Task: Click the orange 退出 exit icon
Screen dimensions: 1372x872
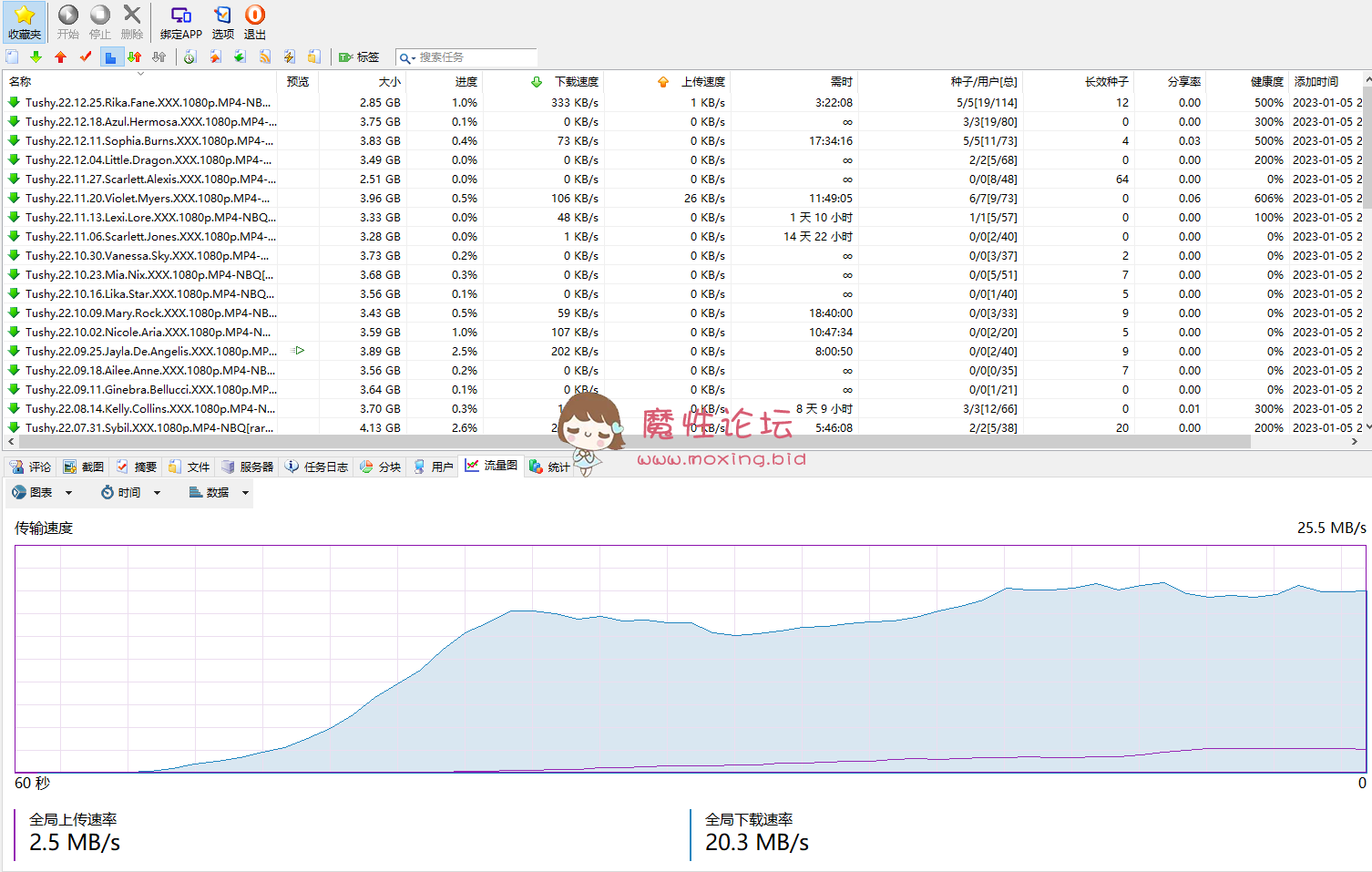Action: pos(255,16)
